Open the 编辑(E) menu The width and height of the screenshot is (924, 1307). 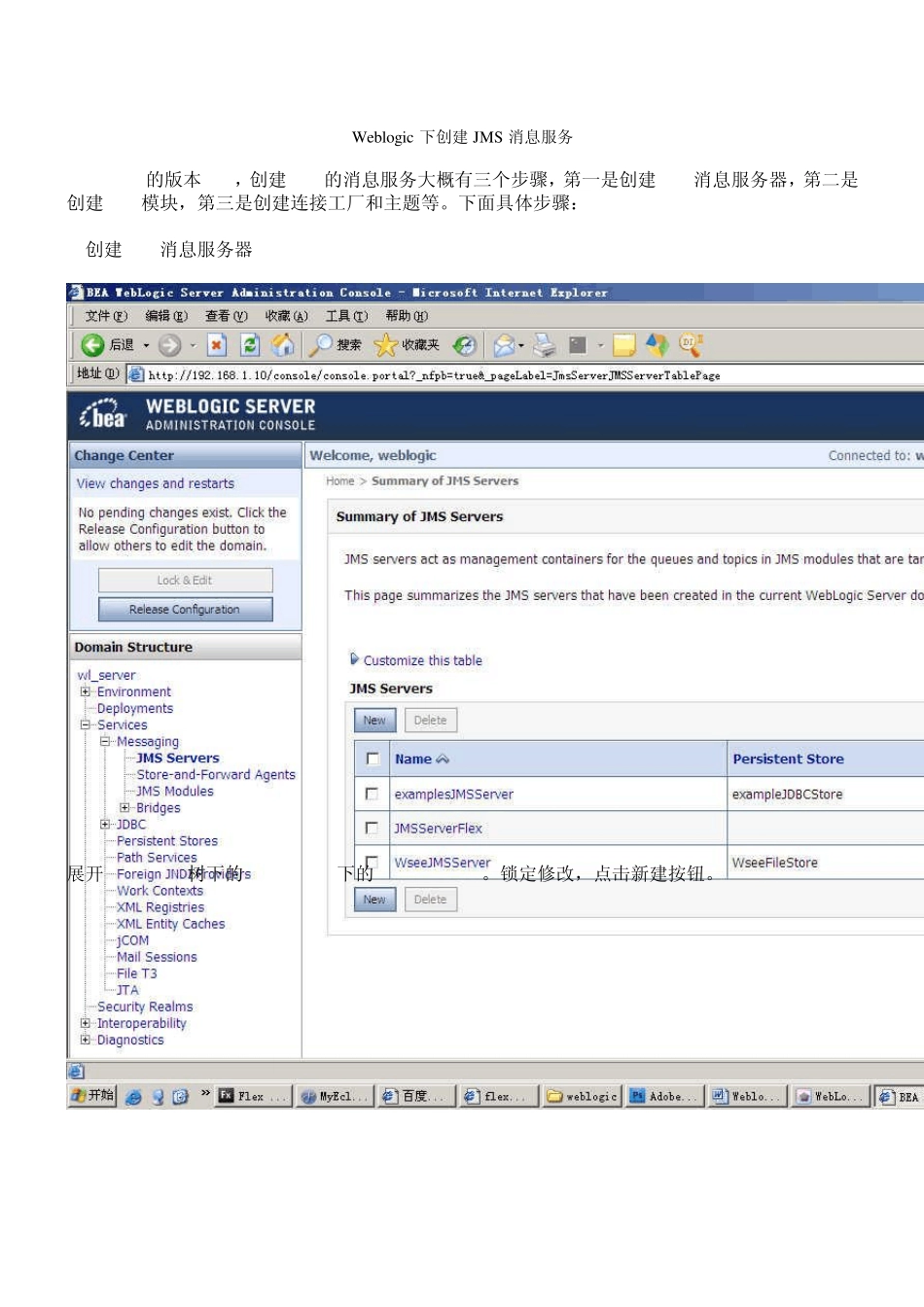coord(166,316)
